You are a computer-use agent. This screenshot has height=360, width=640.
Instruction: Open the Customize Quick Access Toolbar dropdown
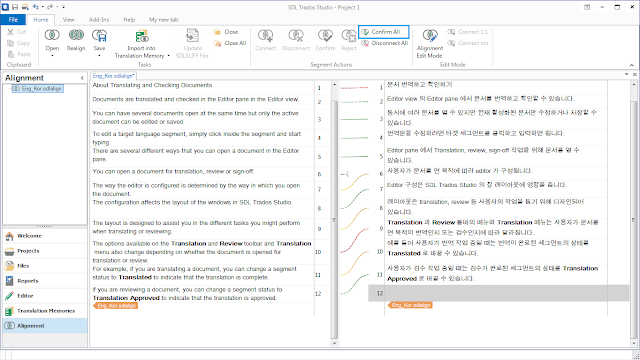[64, 7]
